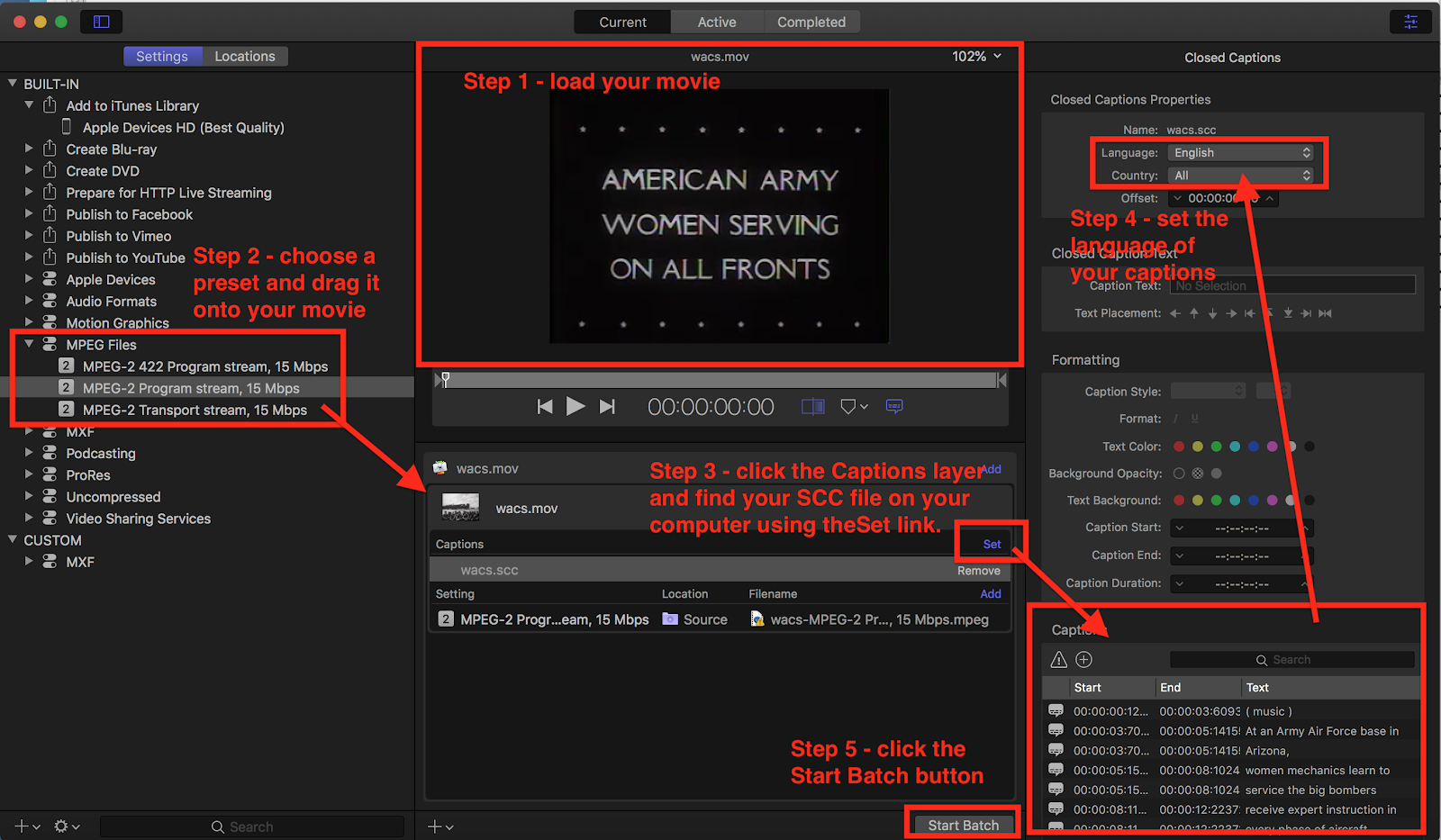Click the captions Search field

pos(1291,660)
